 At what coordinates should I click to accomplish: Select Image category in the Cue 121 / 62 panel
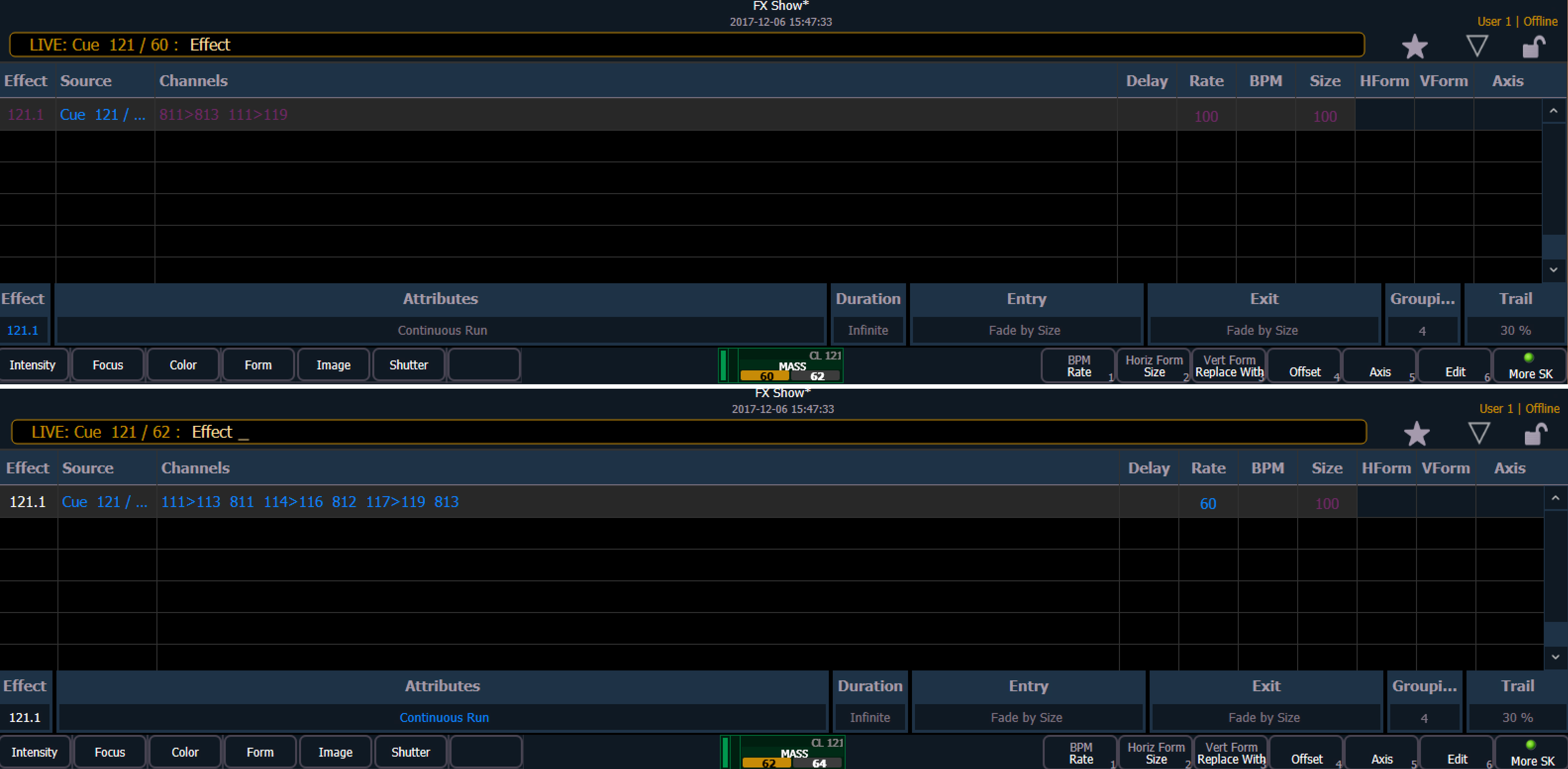[335, 753]
